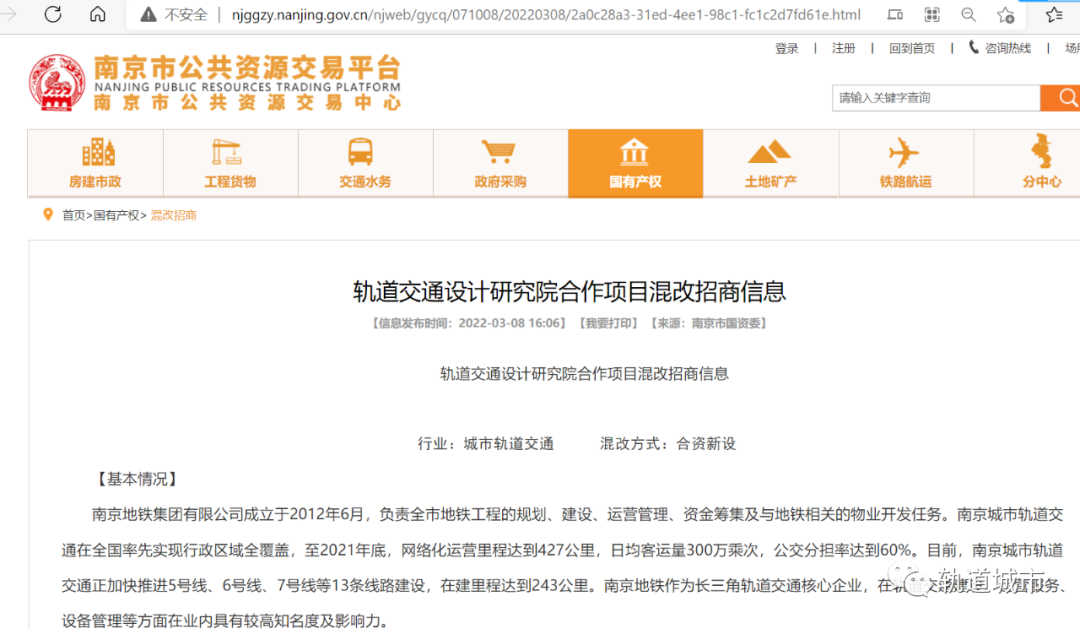Click the publish time 2022-03-08 16:06 text

(x=510, y=323)
